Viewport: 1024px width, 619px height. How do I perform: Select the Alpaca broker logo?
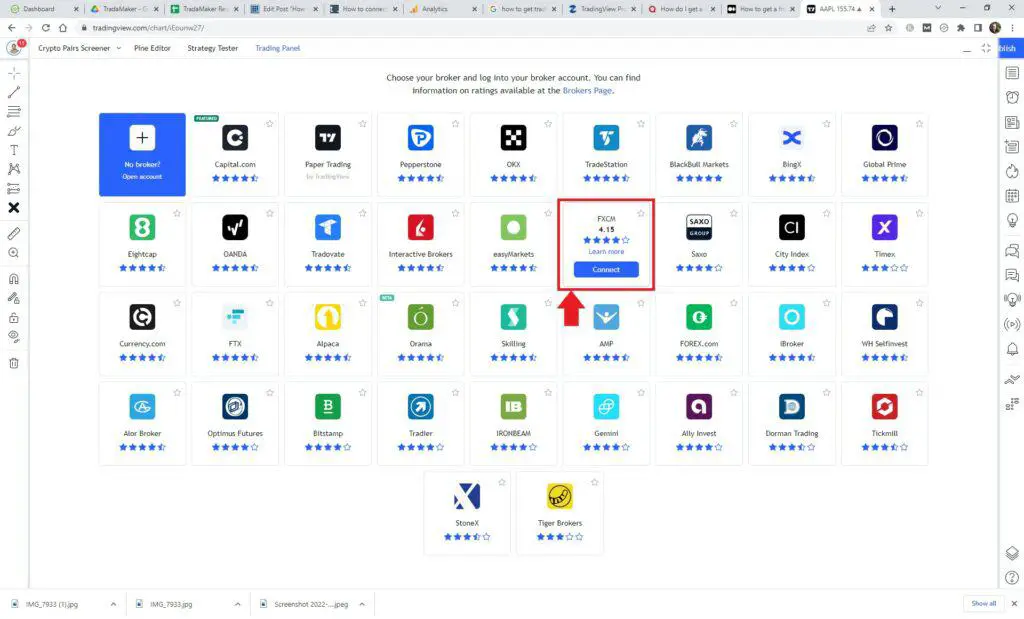(x=328, y=317)
